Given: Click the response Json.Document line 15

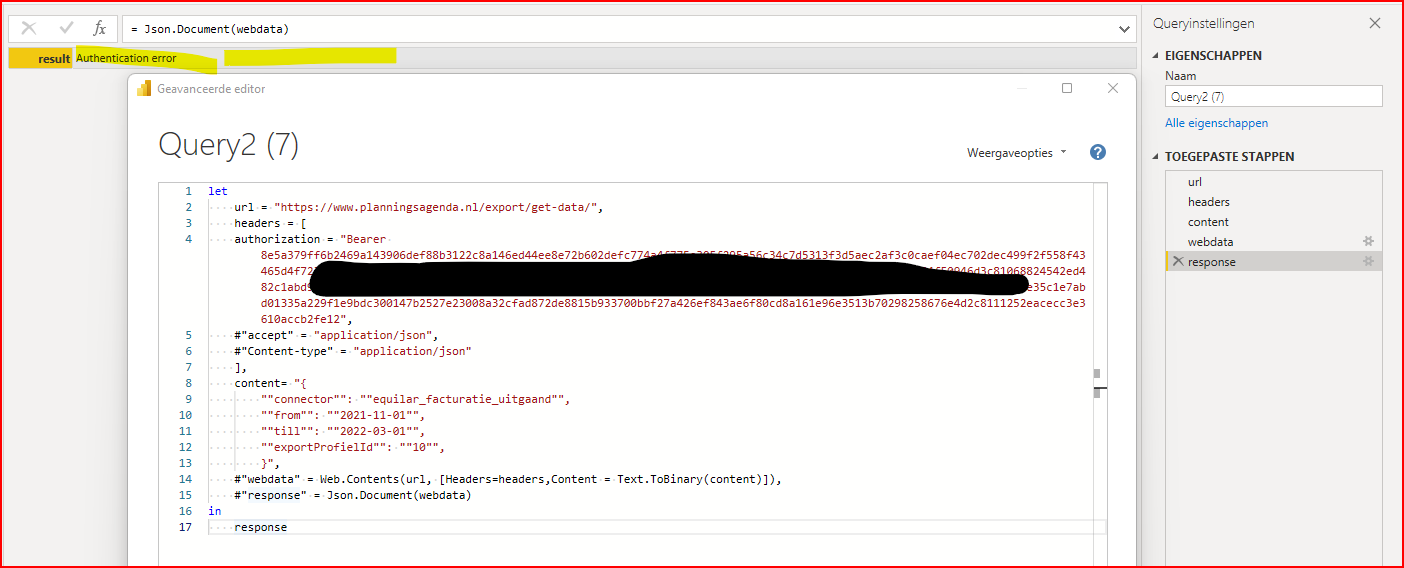Looking at the screenshot, I should pyautogui.click(x=352, y=495).
